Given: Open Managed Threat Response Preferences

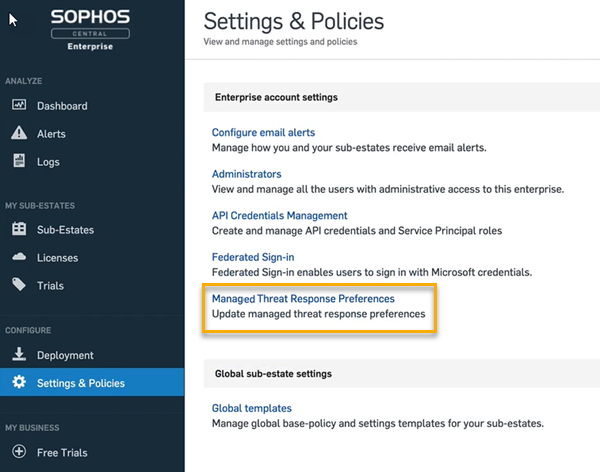Looking at the screenshot, I should [303, 299].
